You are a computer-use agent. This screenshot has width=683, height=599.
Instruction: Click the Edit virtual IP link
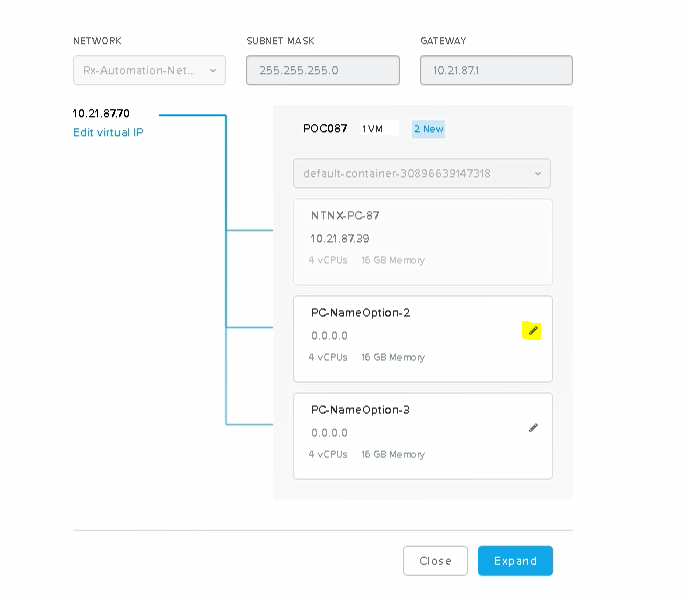point(108,132)
